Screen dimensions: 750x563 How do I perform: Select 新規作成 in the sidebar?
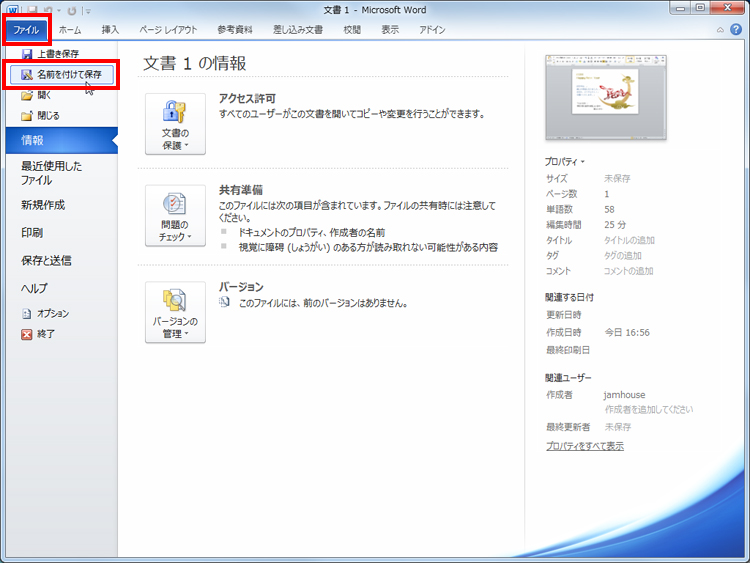coord(43,205)
